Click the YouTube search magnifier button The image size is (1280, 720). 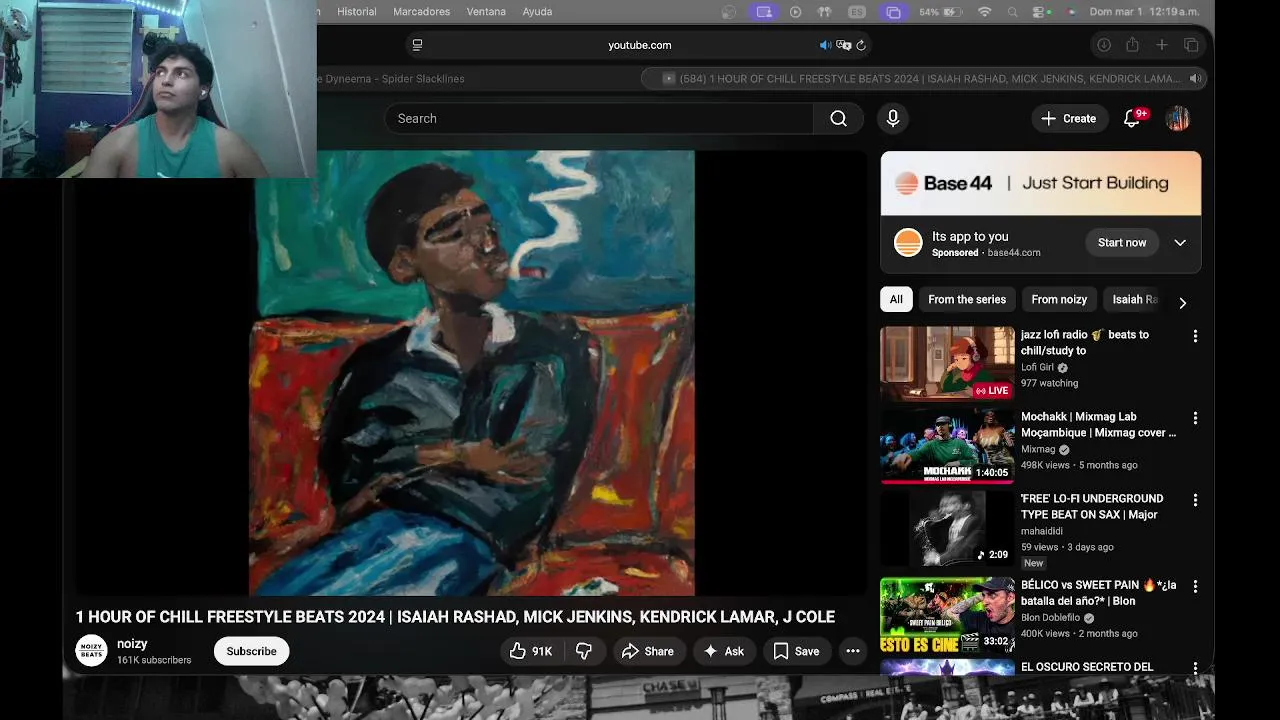(838, 118)
